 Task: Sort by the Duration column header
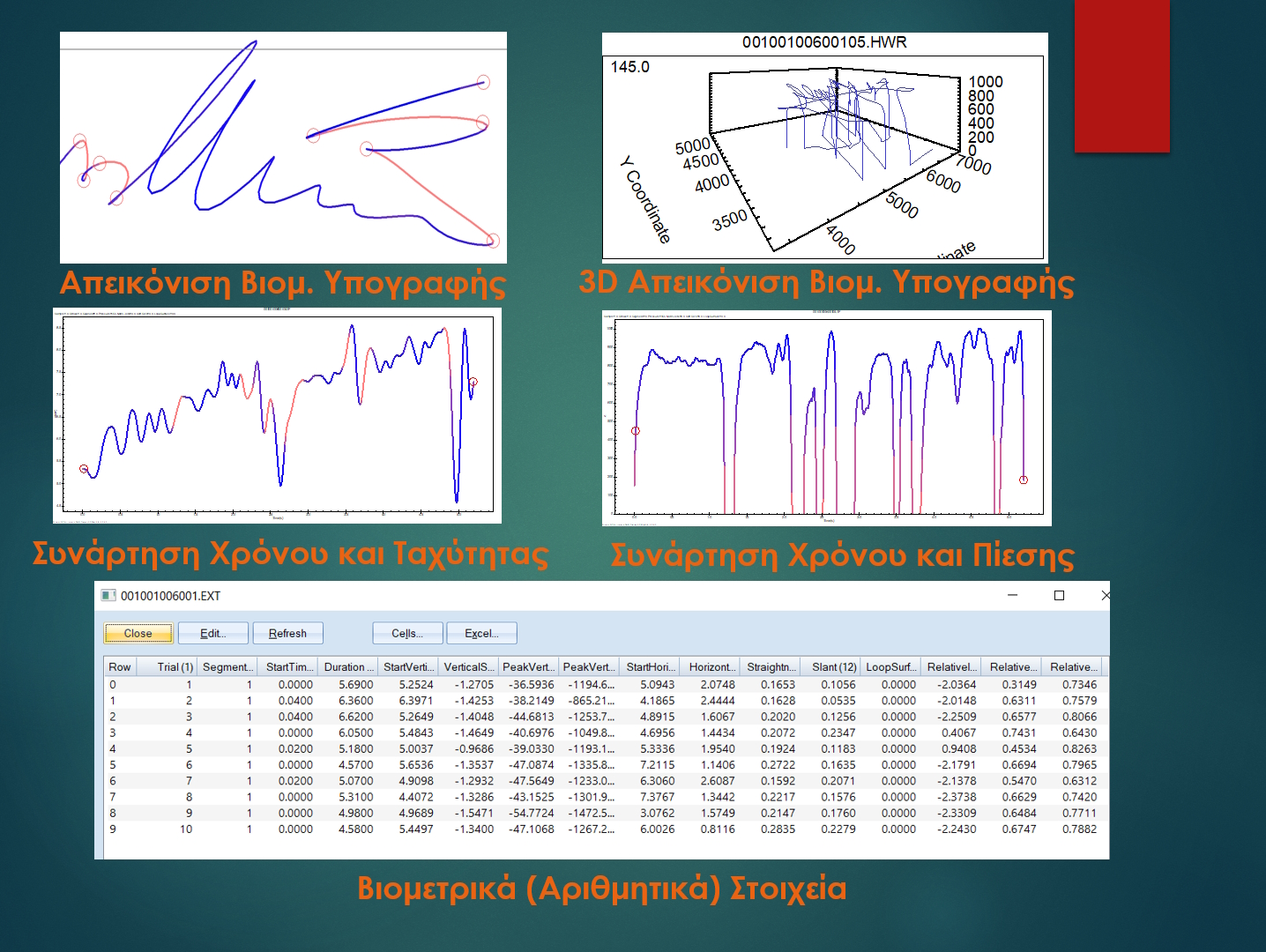click(x=348, y=667)
